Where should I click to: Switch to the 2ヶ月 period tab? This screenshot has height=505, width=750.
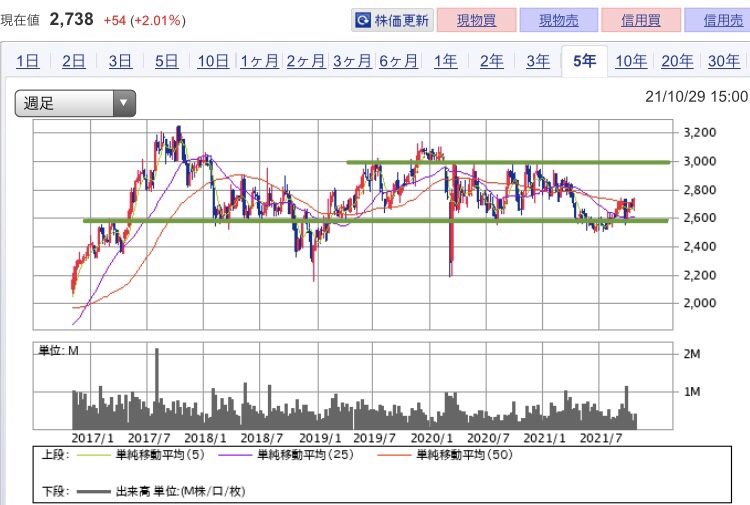pos(306,61)
